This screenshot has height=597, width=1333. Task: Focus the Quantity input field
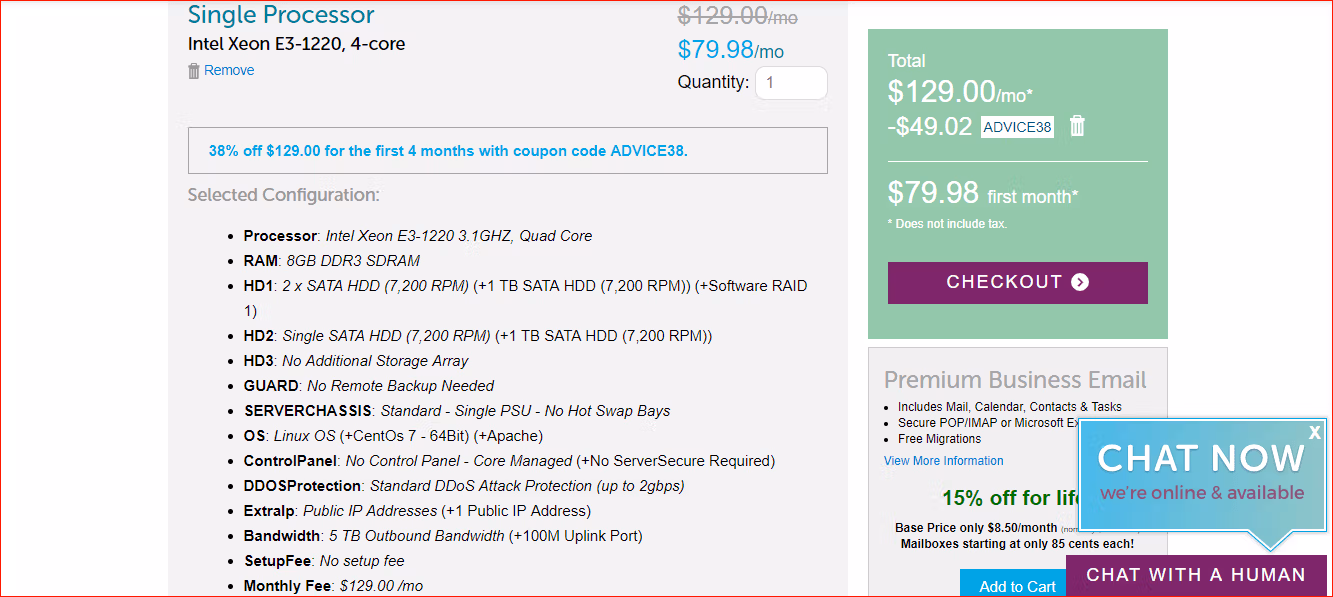pos(791,83)
